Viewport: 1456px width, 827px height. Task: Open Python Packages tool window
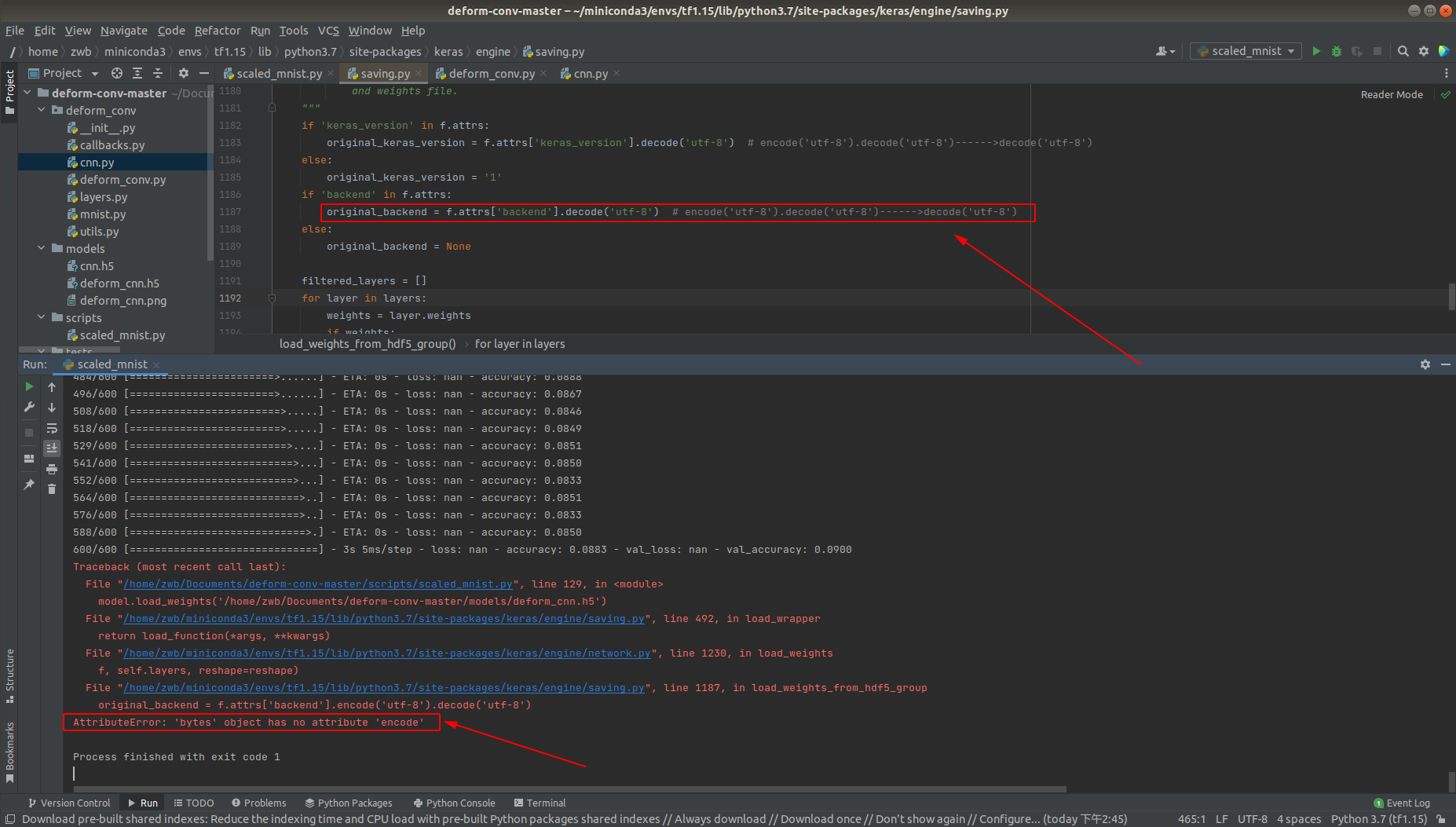coord(349,803)
